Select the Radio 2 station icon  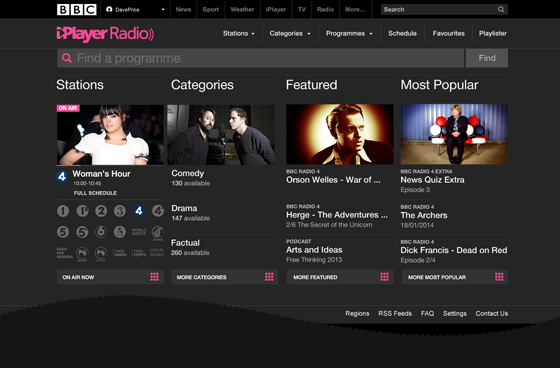click(x=101, y=211)
